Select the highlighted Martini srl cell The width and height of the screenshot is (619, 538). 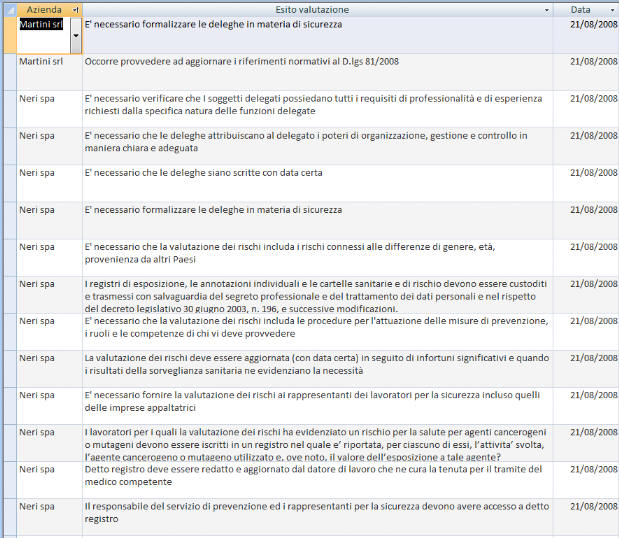pyautogui.click(x=42, y=24)
